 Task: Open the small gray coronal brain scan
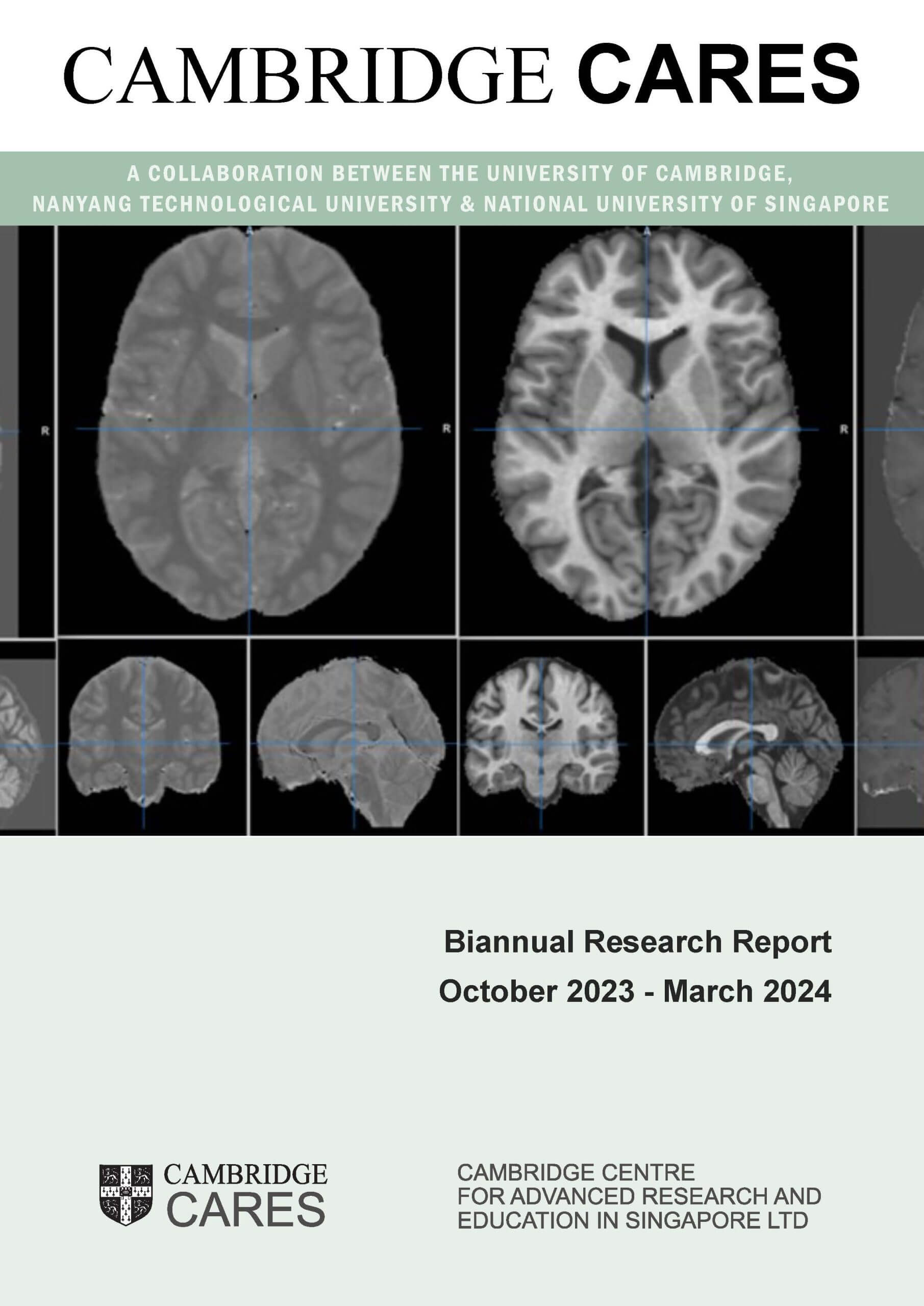(143, 734)
